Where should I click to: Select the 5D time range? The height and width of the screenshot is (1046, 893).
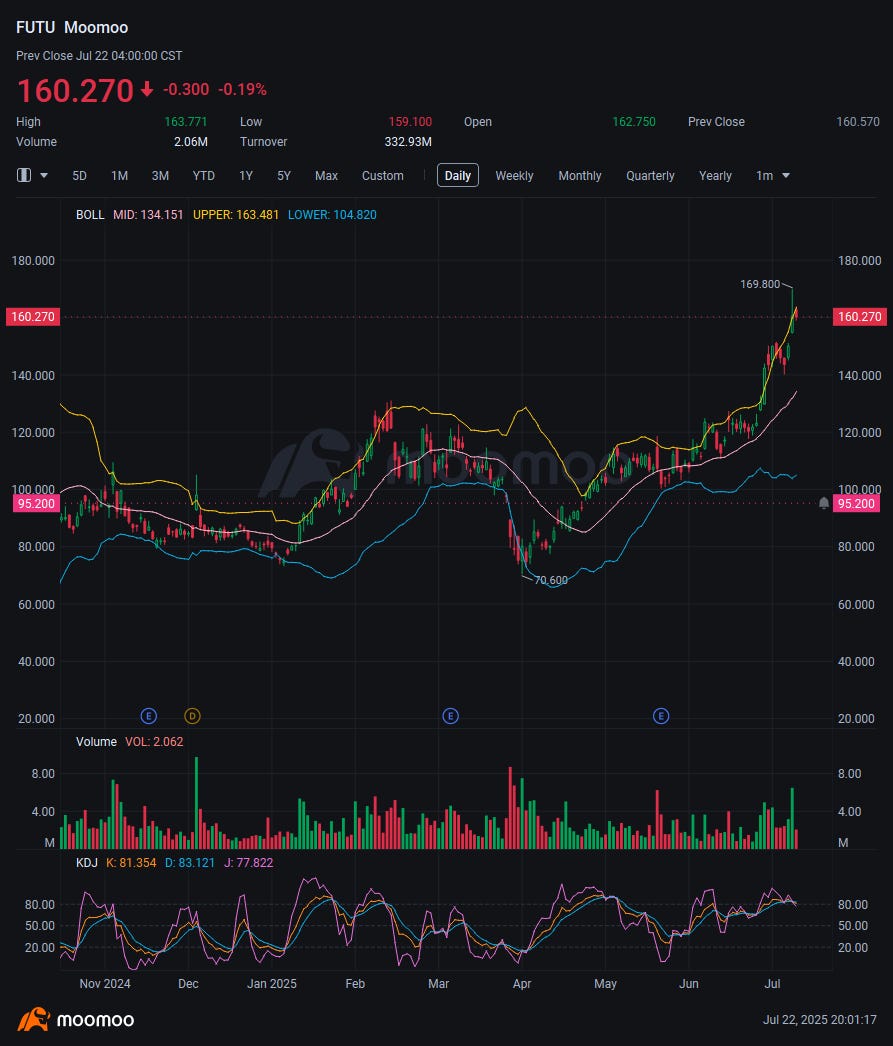click(79, 175)
